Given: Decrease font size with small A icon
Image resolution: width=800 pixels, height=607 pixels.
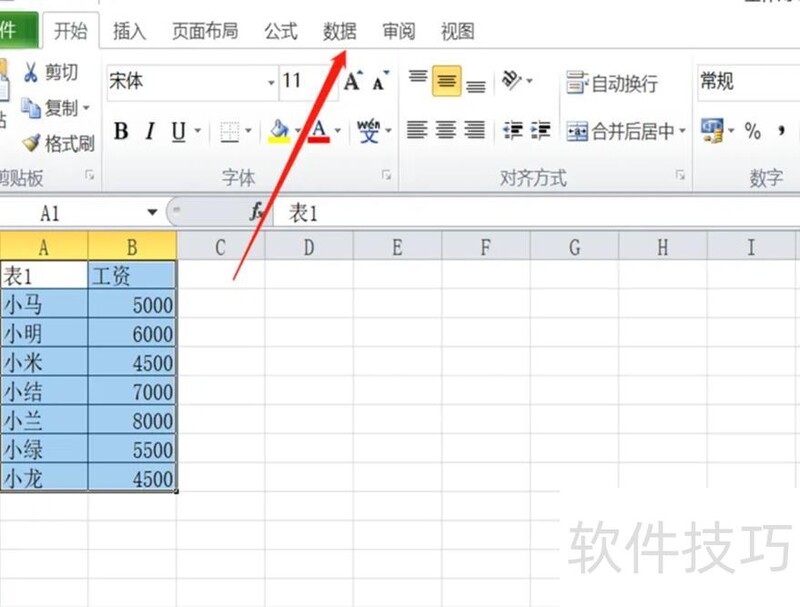Looking at the screenshot, I should tap(380, 81).
